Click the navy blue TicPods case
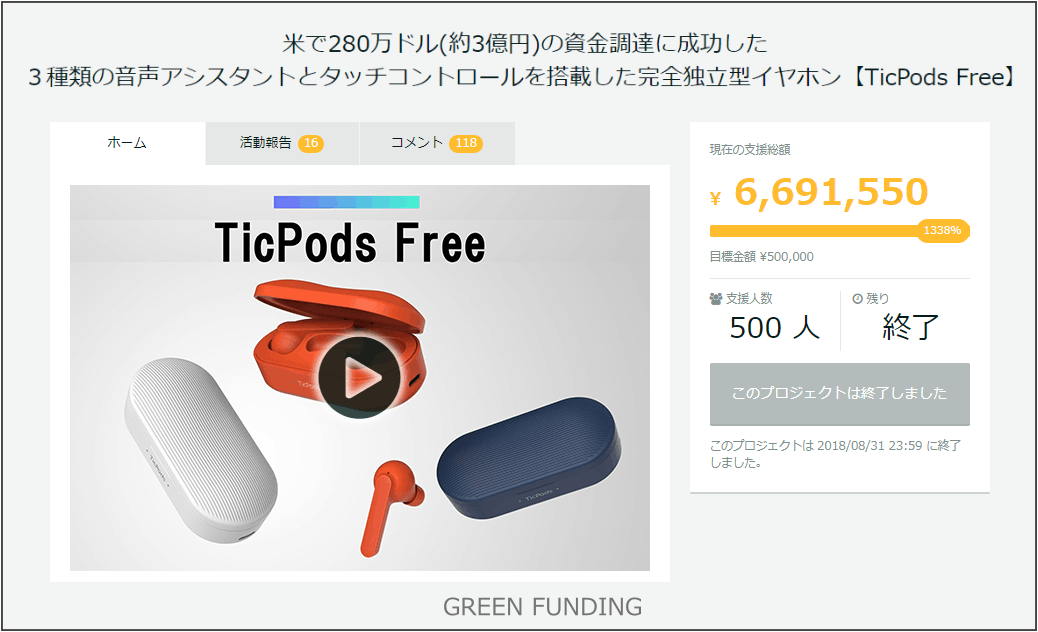 pyautogui.click(x=530, y=458)
